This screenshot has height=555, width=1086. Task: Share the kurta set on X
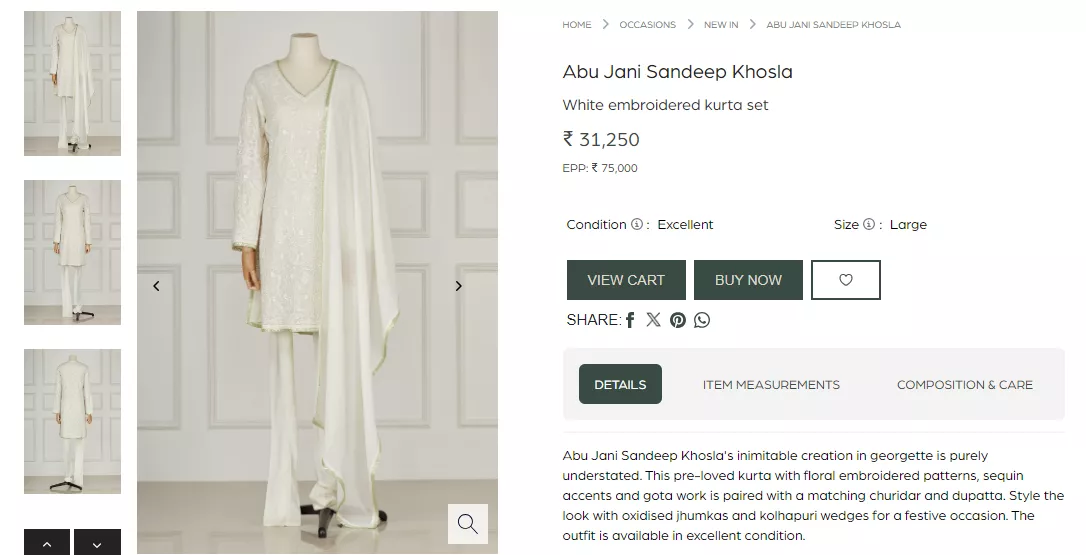[654, 320]
